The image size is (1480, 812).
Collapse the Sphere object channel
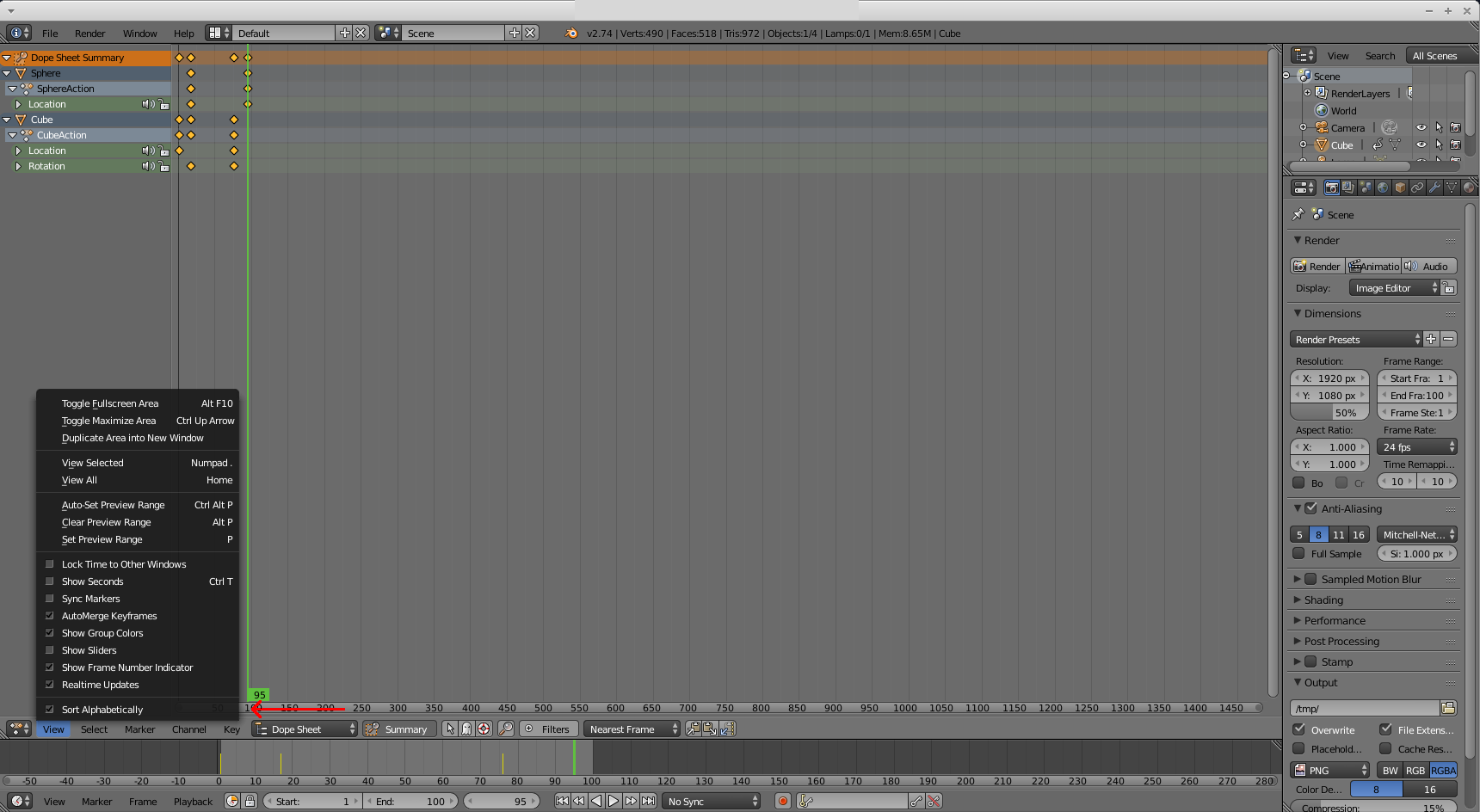click(x=7, y=73)
